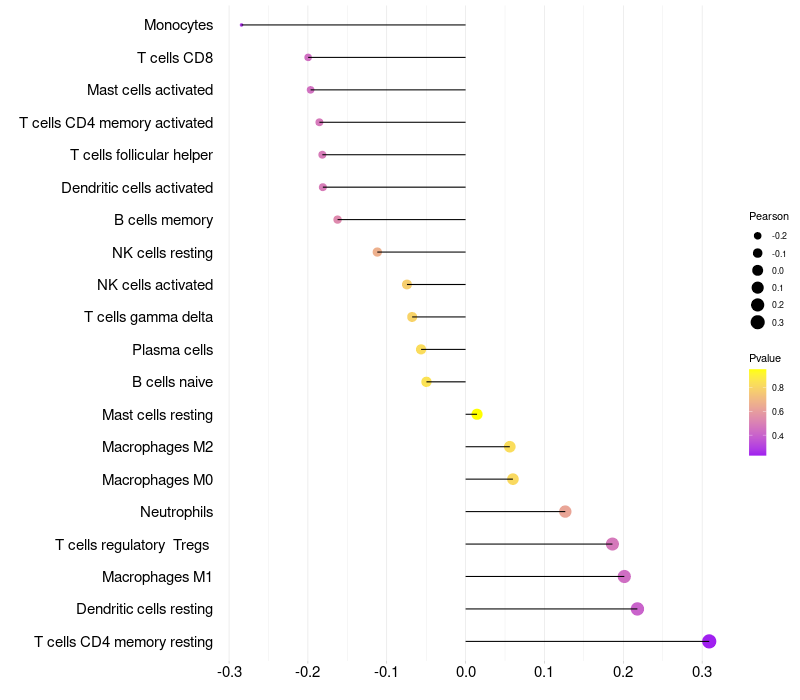
Task: Select the Macrophages M0 data dot
Action: click(x=513, y=479)
